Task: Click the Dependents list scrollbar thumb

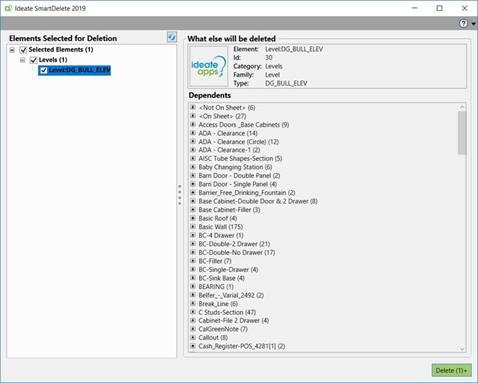Action: (462, 133)
